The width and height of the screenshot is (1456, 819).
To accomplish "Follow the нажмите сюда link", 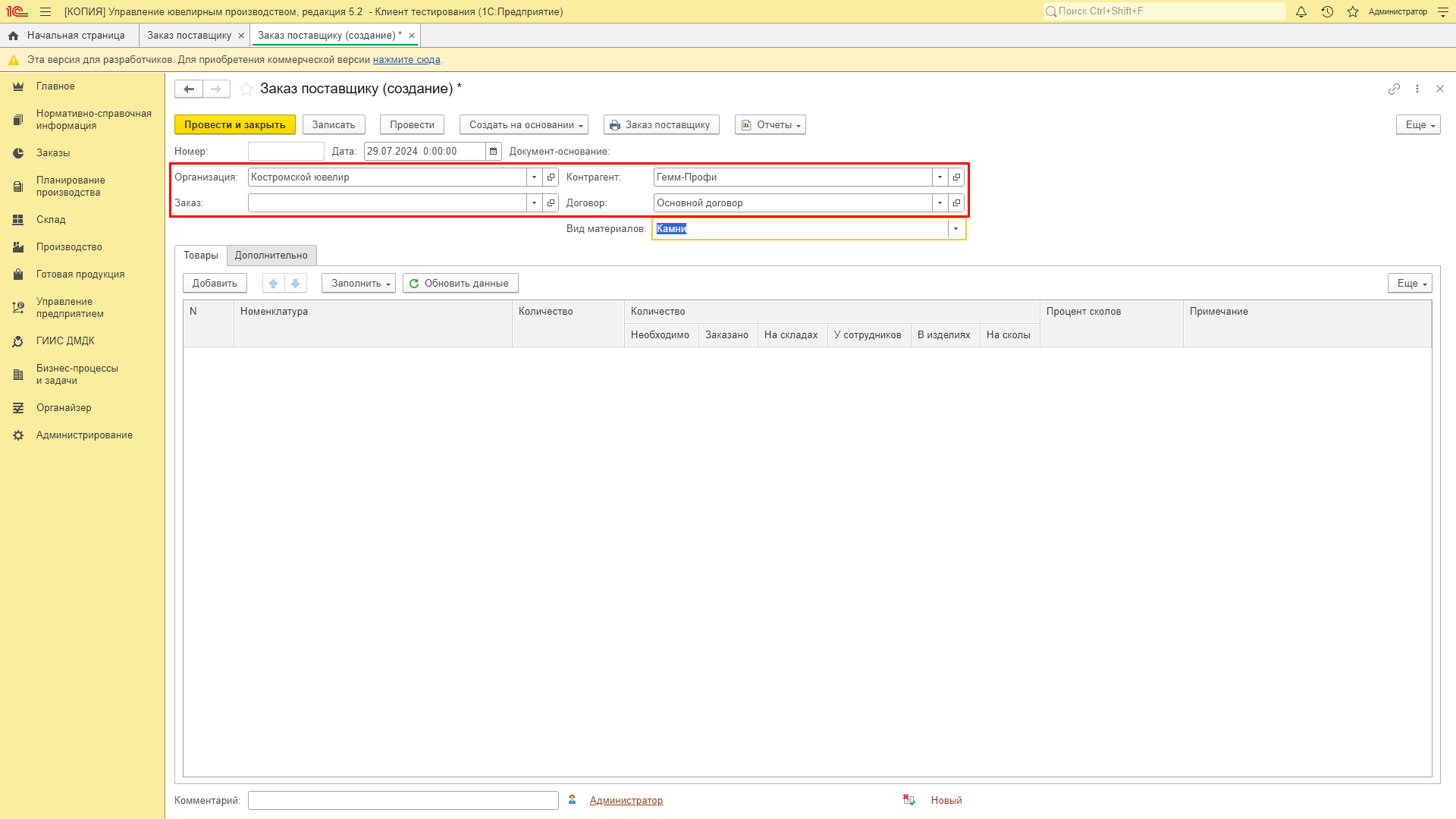I will point(406,60).
